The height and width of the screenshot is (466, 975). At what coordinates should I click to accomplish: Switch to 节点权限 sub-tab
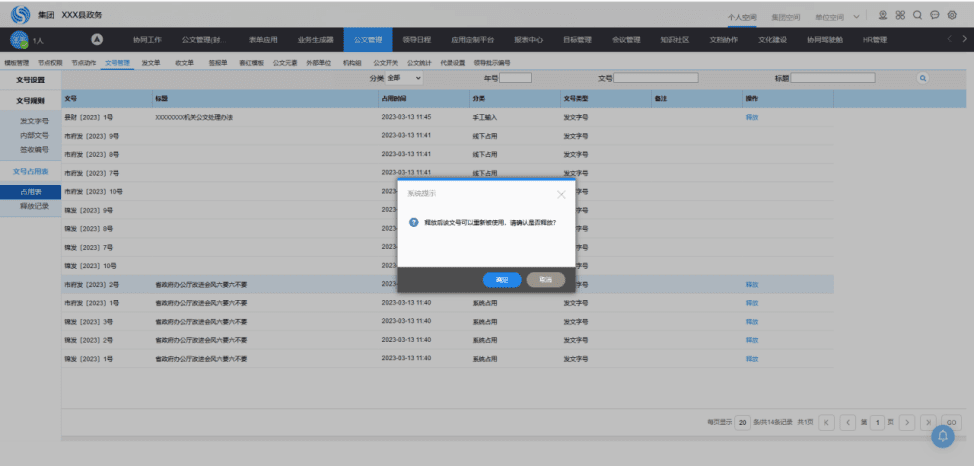pos(50,63)
